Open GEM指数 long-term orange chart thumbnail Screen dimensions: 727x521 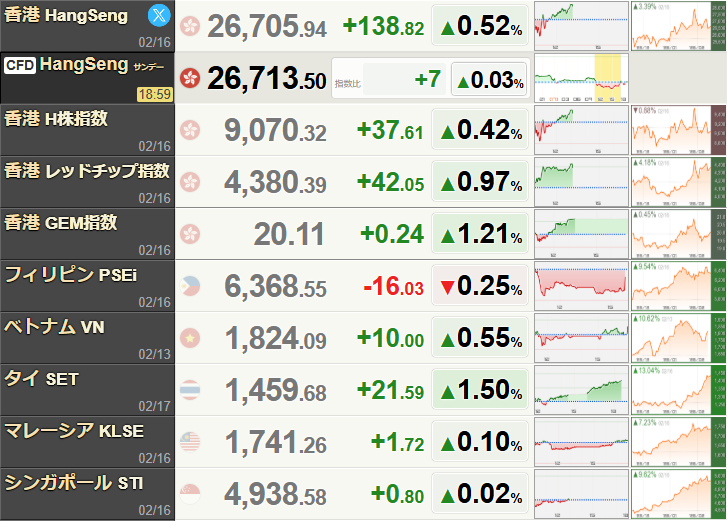click(678, 234)
